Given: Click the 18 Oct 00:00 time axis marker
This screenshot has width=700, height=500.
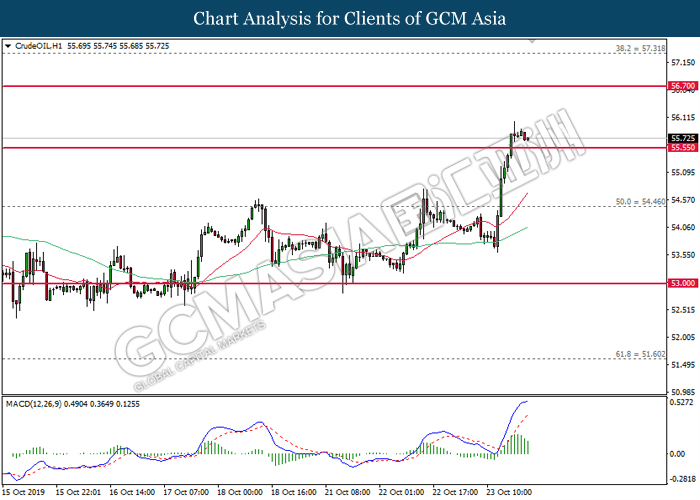Looking at the screenshot, I should click(x=240, y=492).
